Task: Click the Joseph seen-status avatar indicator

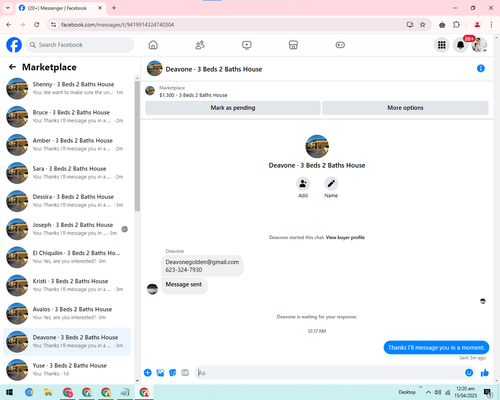Action: tap(125, 229)
